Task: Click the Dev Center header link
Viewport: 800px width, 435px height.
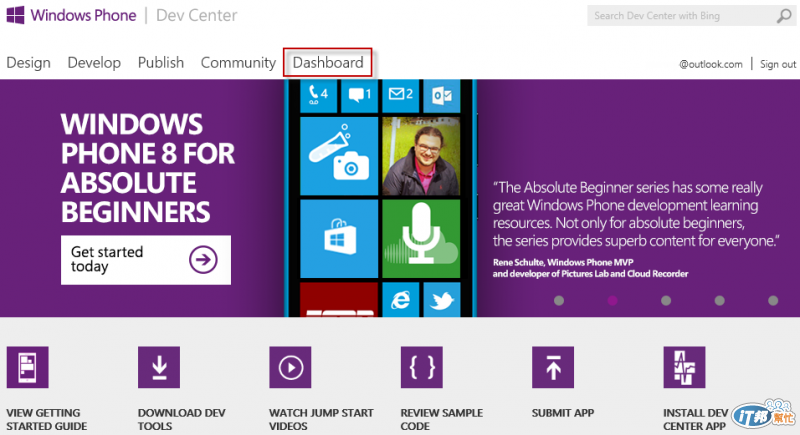Action: tap(196, 15)
